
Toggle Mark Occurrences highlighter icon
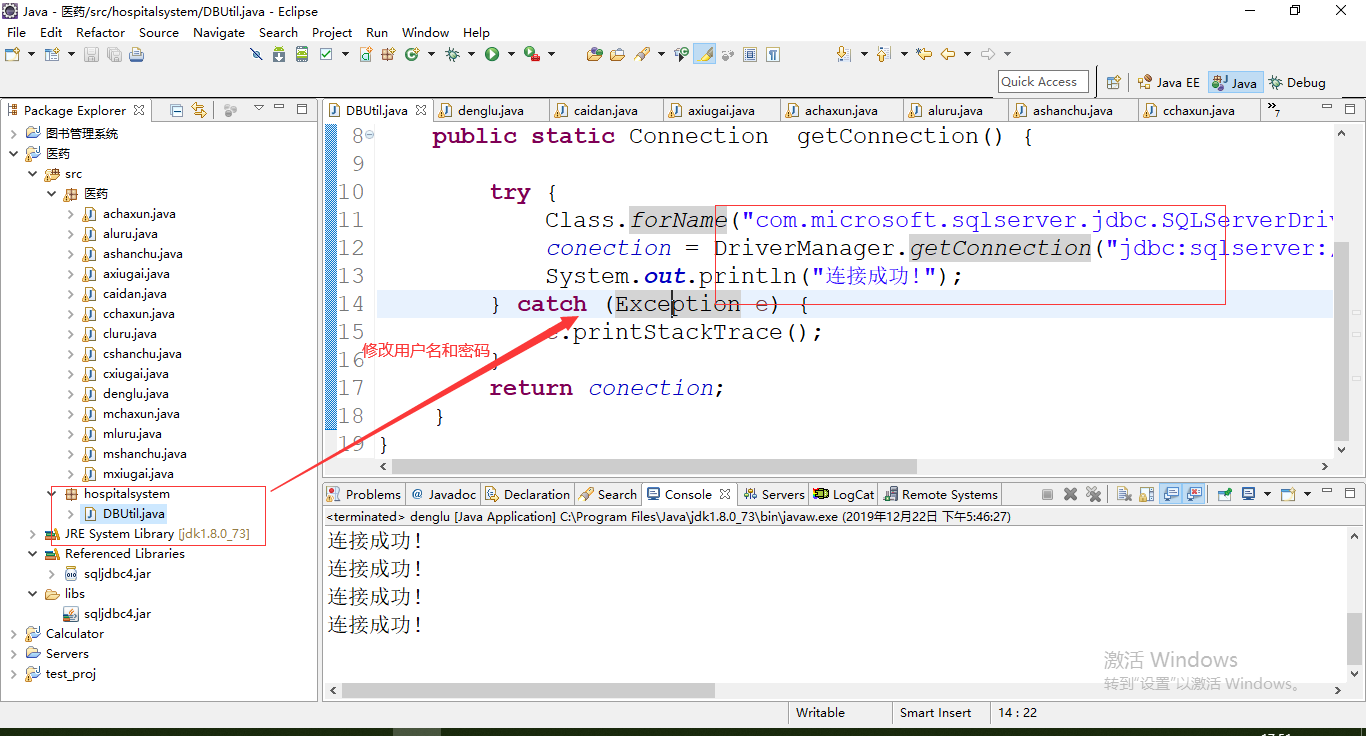[704, 54]
